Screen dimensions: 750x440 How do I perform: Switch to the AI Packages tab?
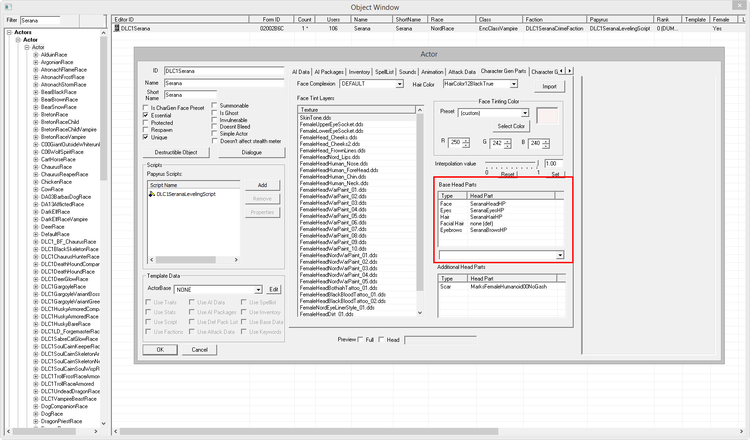click(x=329, y=72)
